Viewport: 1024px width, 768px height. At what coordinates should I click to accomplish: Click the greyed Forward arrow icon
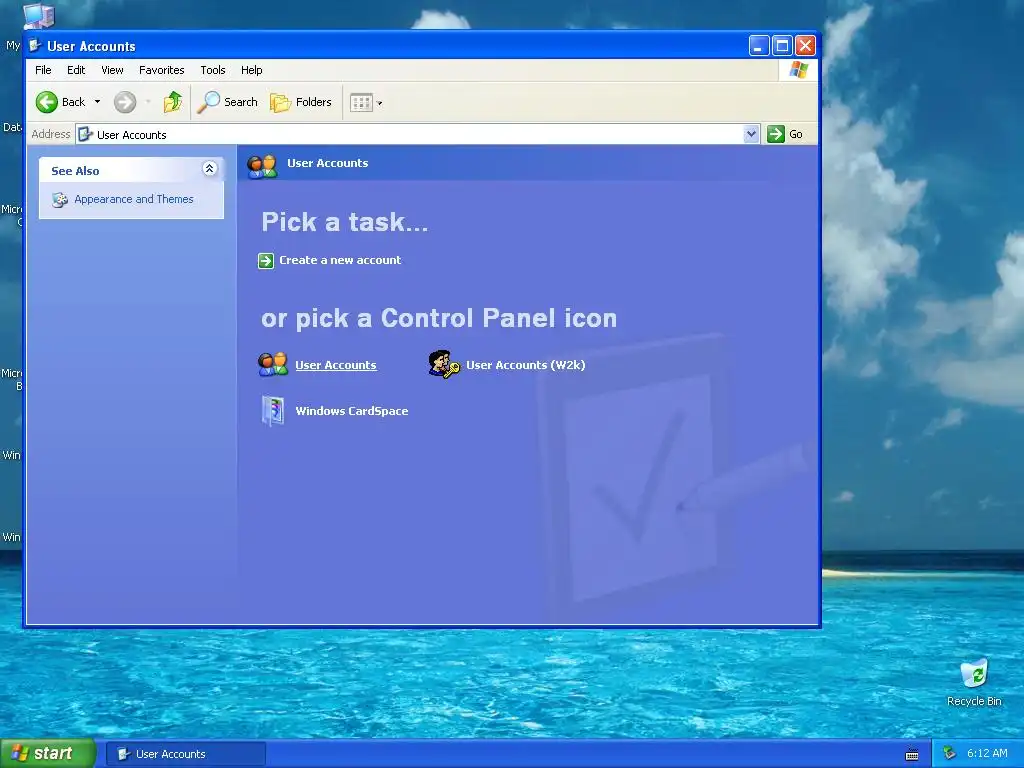pyautogui.click(x=125, y=102)
